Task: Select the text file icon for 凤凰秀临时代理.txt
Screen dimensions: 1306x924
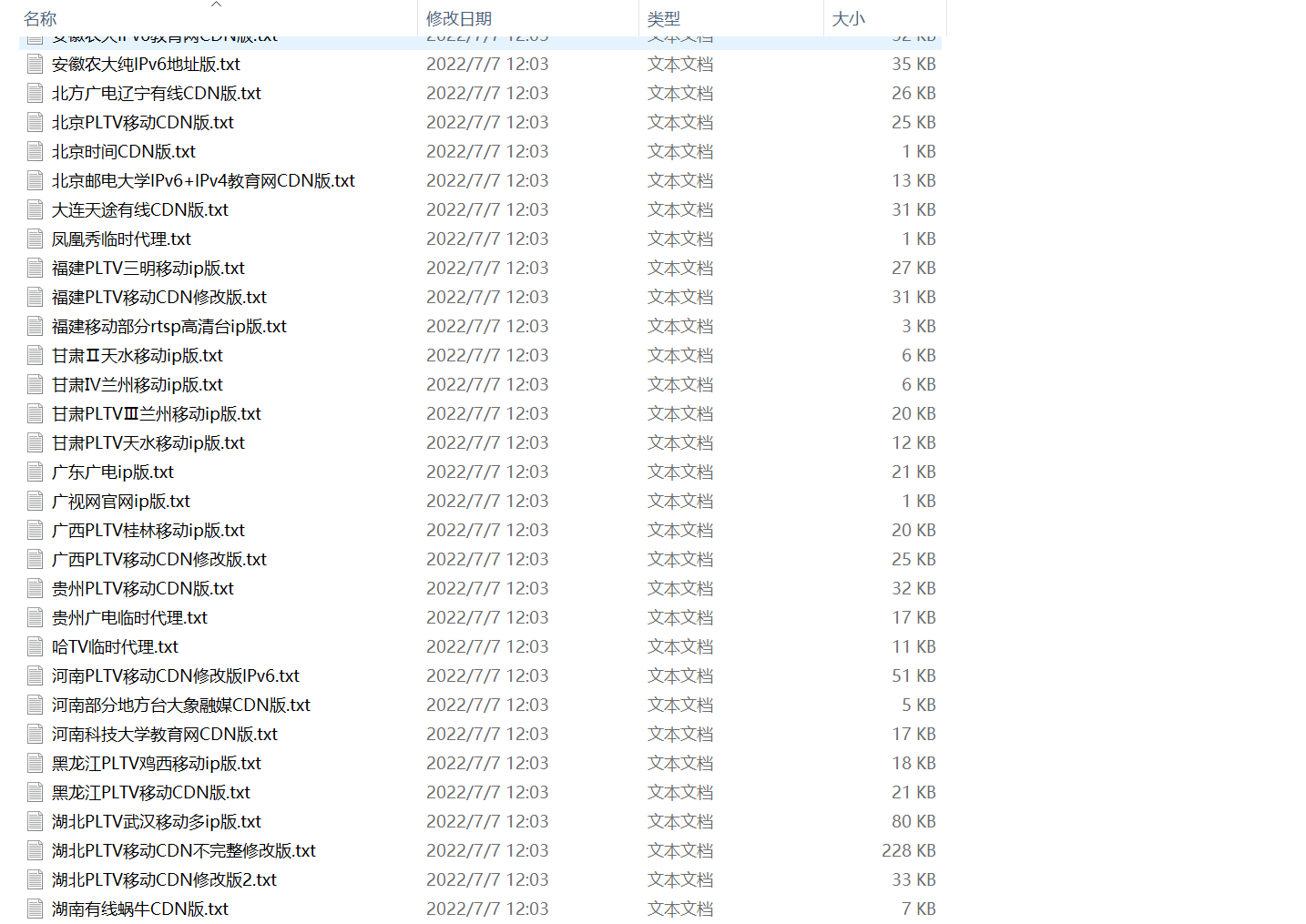Action: (36, 239)
